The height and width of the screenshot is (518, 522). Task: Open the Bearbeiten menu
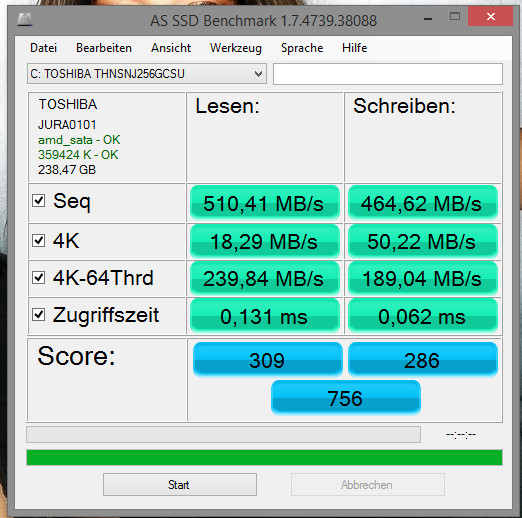pyautogui.click(x=104, y=48)
